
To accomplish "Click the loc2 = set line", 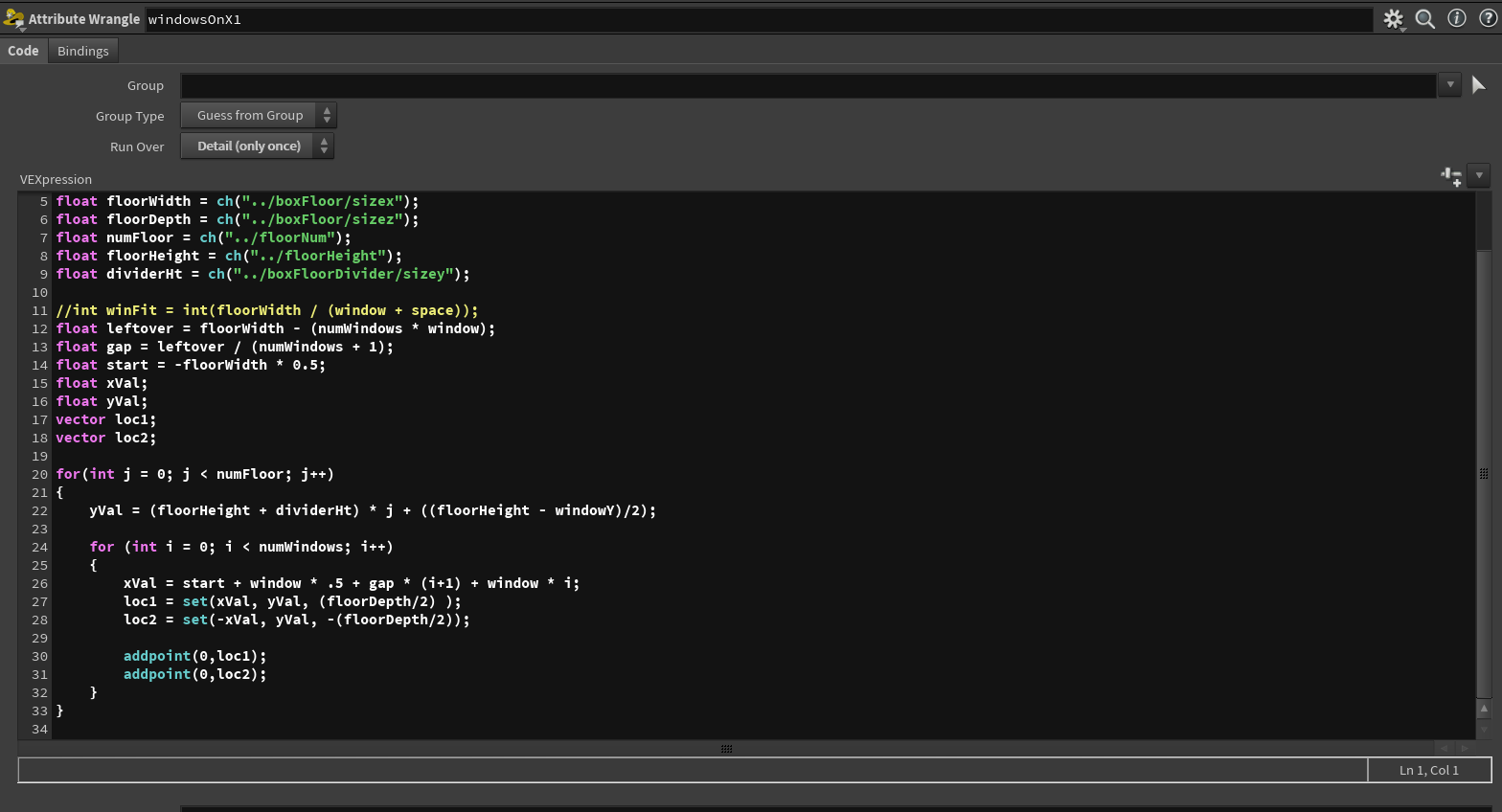I will [297, 620].
